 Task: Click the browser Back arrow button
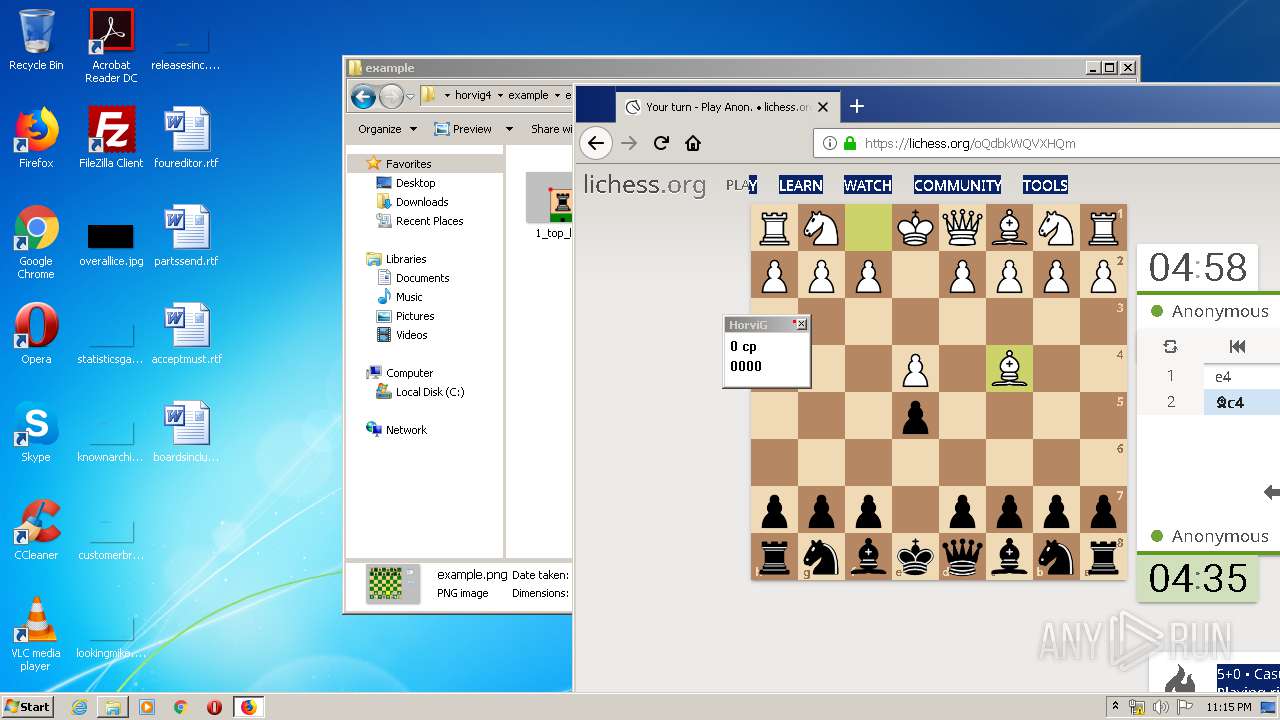click(x=596, y=143)
